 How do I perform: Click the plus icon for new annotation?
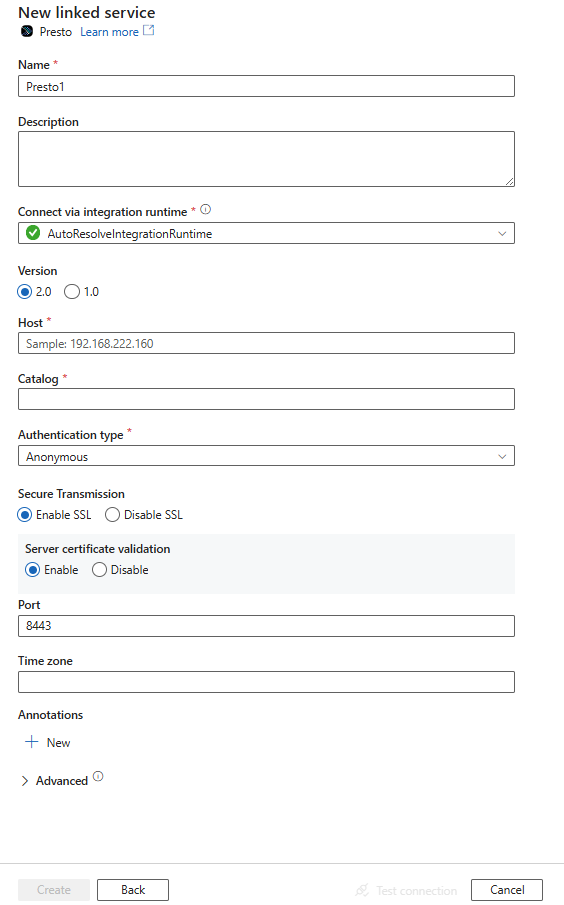pos(32,742)
